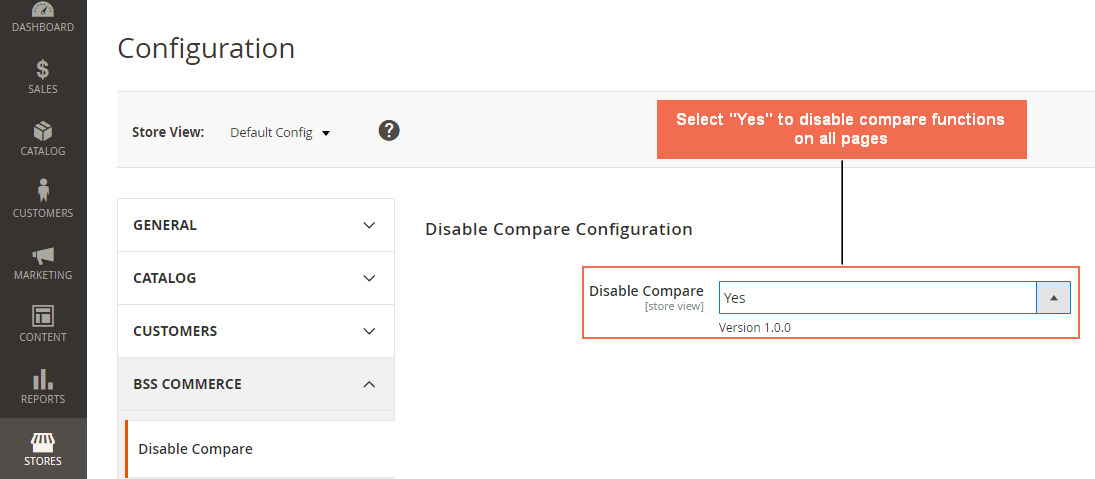Click the help question mark icon
Viewport: 1095px width, 479px height.
click(x=389, y=130)
